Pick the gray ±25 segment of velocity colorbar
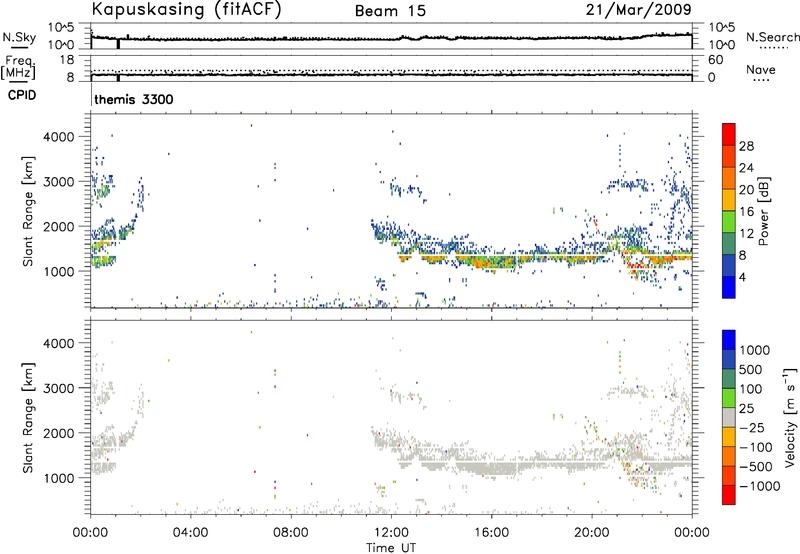This screenshot has width=800, height=554. [729, 417]
